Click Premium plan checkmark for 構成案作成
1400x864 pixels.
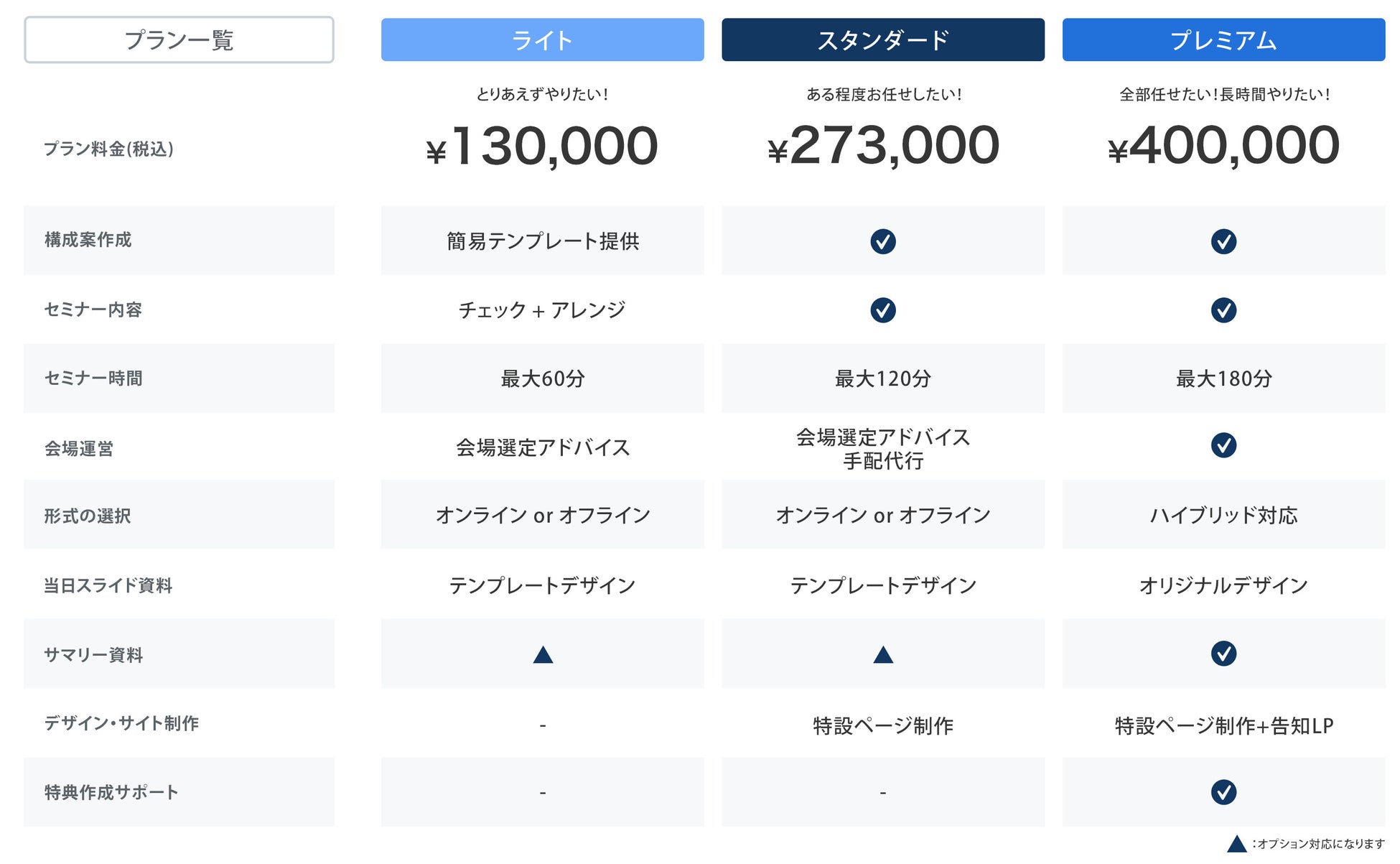tap(1223, 241)
